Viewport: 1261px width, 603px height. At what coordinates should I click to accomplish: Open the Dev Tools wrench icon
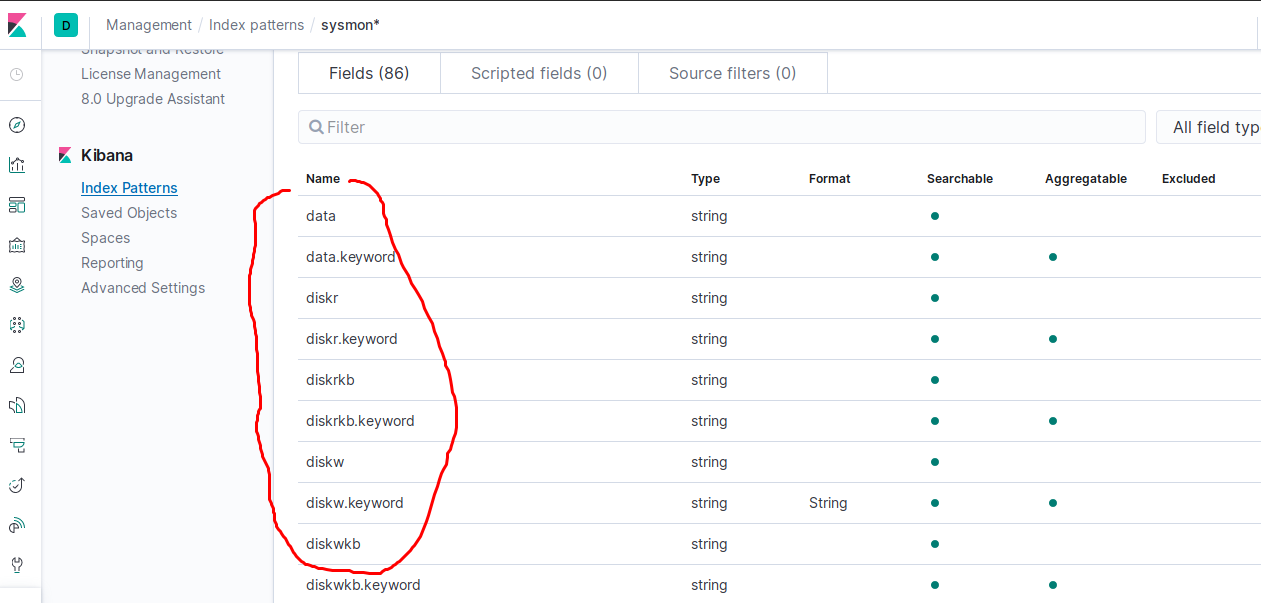[17, 565]
